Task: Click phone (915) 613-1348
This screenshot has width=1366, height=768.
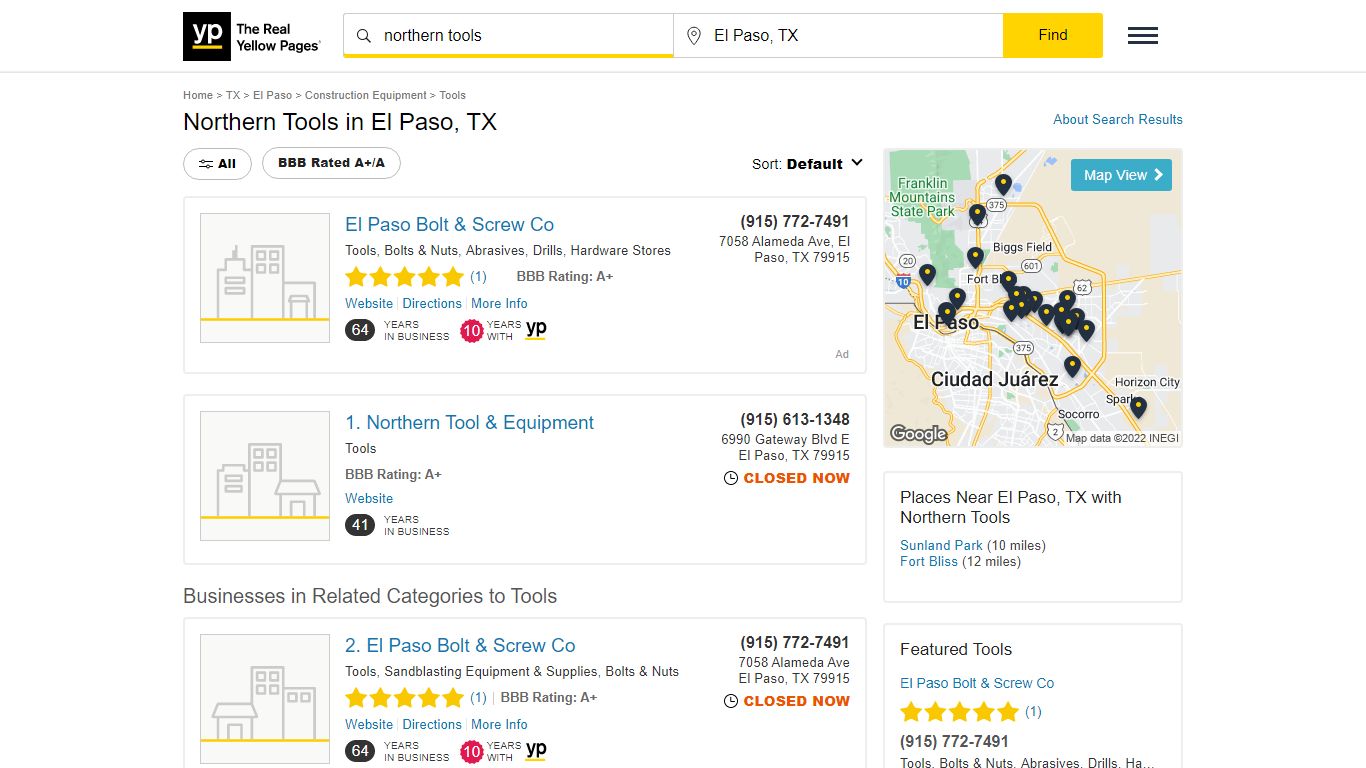Action: 795,419
